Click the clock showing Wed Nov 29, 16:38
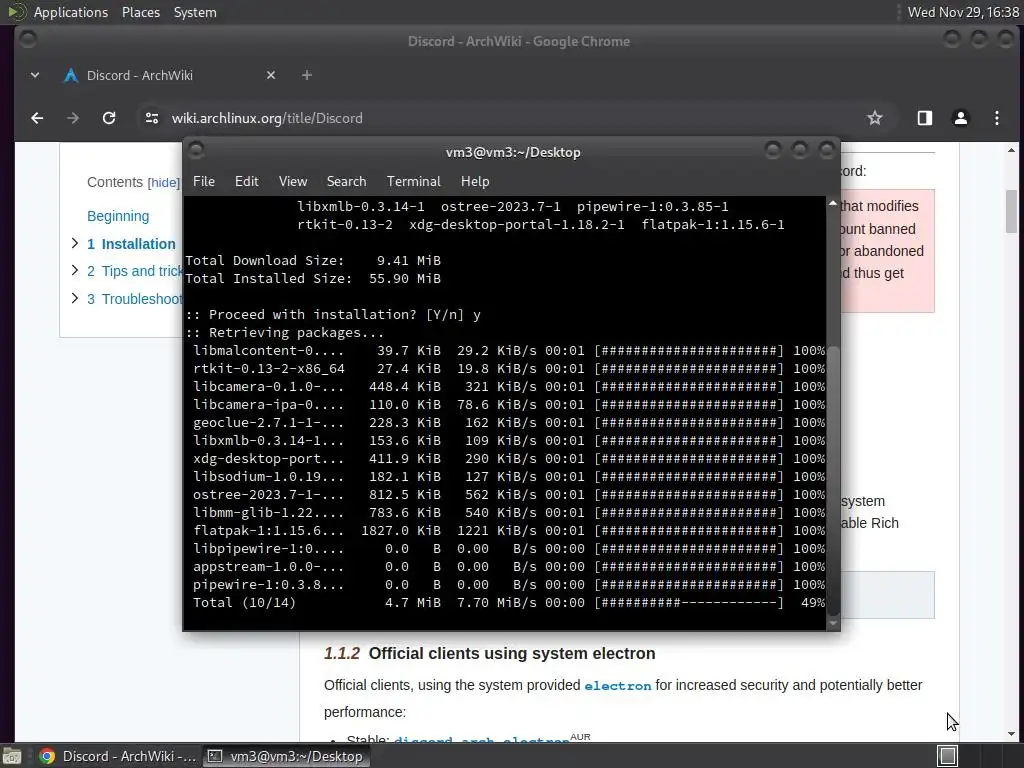The height and width of the screenshot is (768, 1024). (x=963, y=12)
